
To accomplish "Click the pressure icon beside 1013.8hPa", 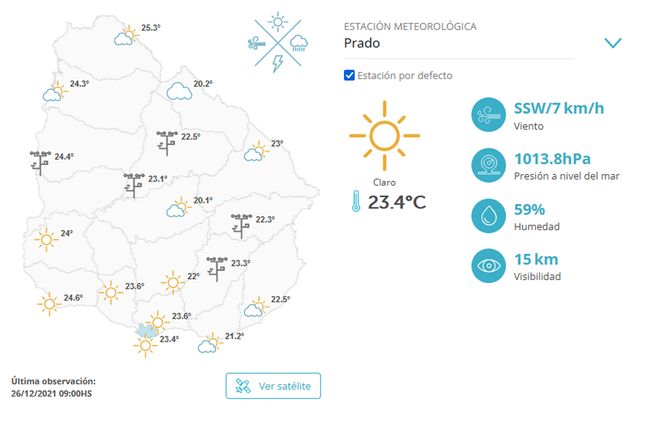I will coord(490,166).
